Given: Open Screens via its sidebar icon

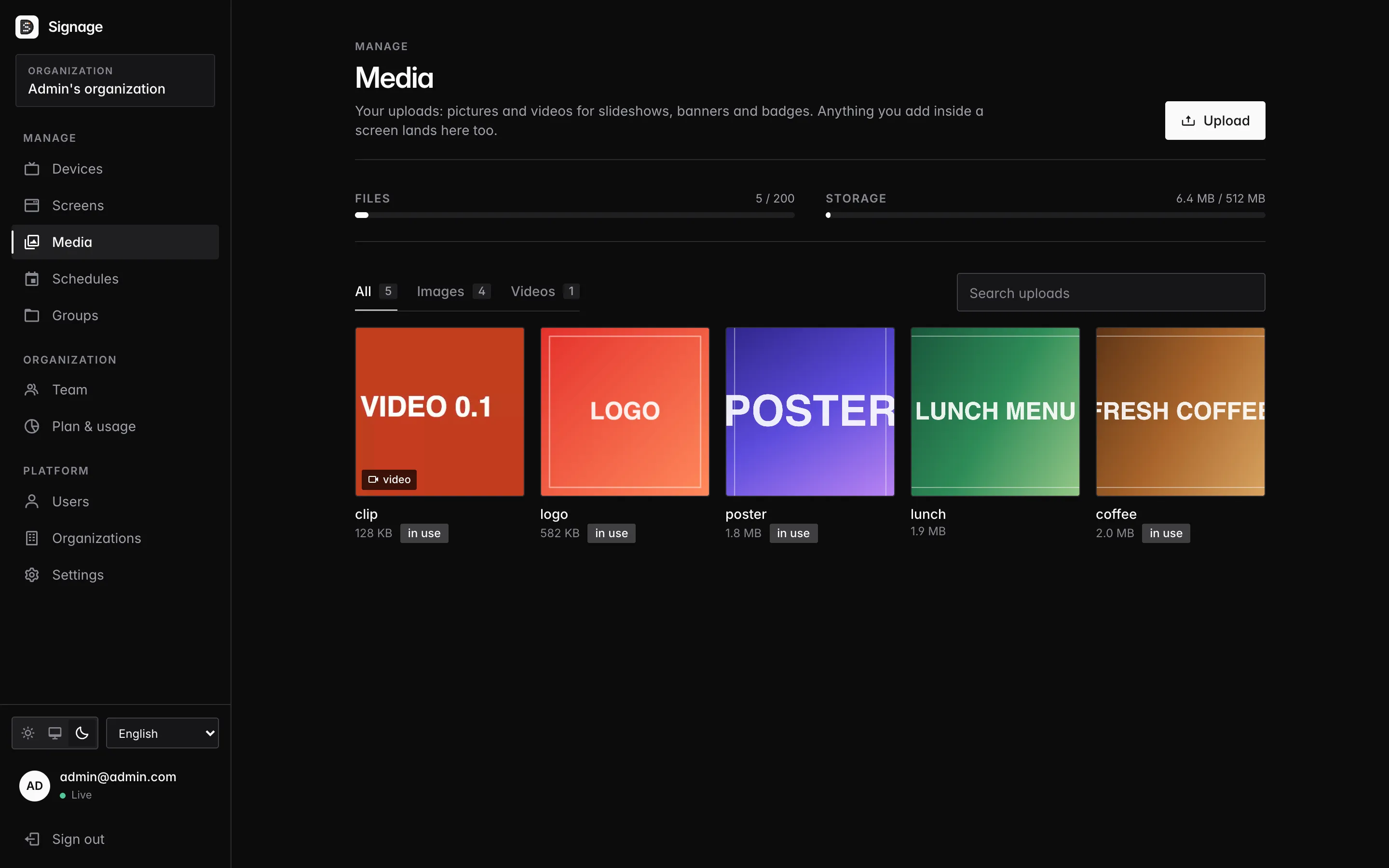Looking at the screenshot, I should (x=32, y=205).
